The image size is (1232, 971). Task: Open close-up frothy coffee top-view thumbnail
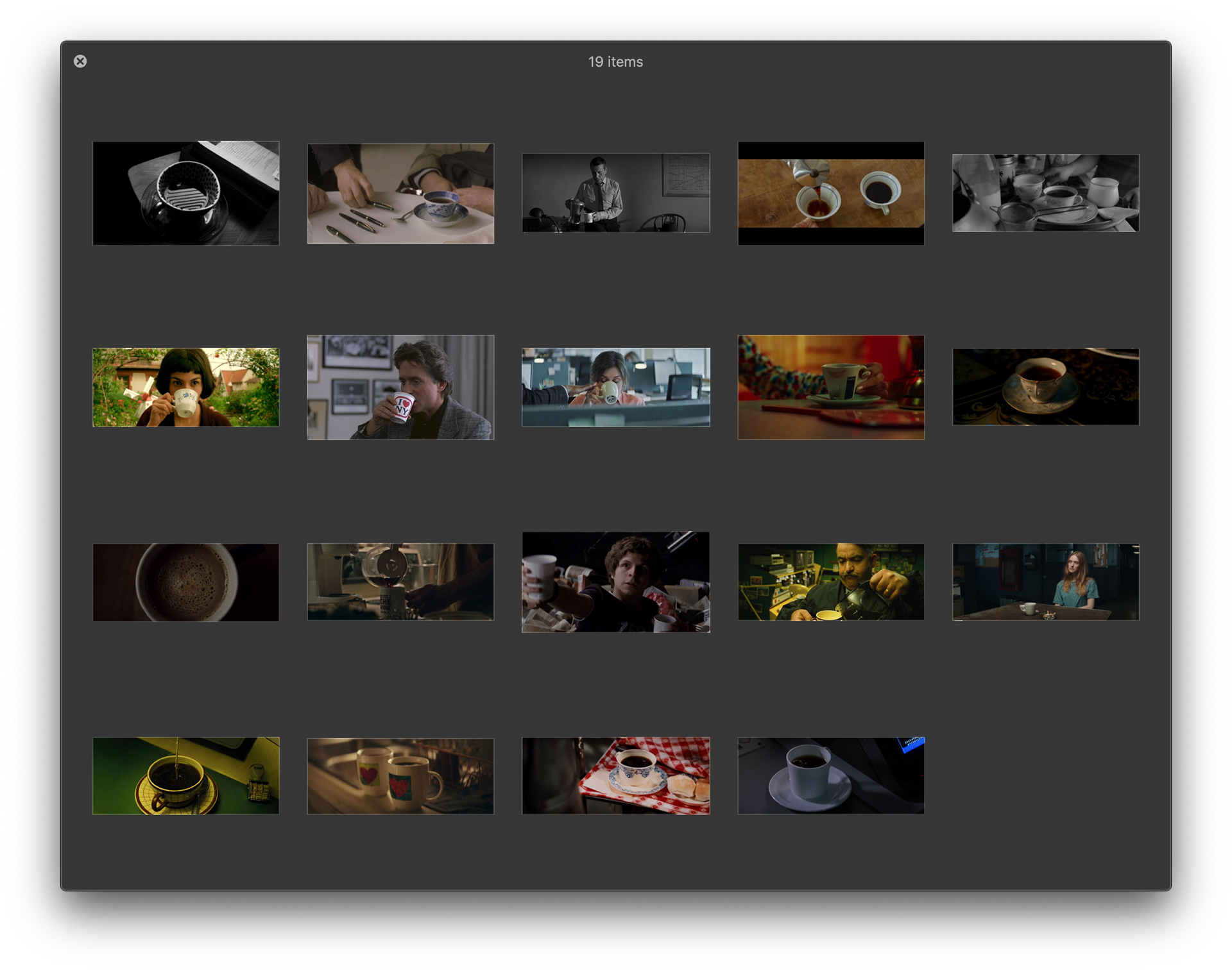(186, 582)
